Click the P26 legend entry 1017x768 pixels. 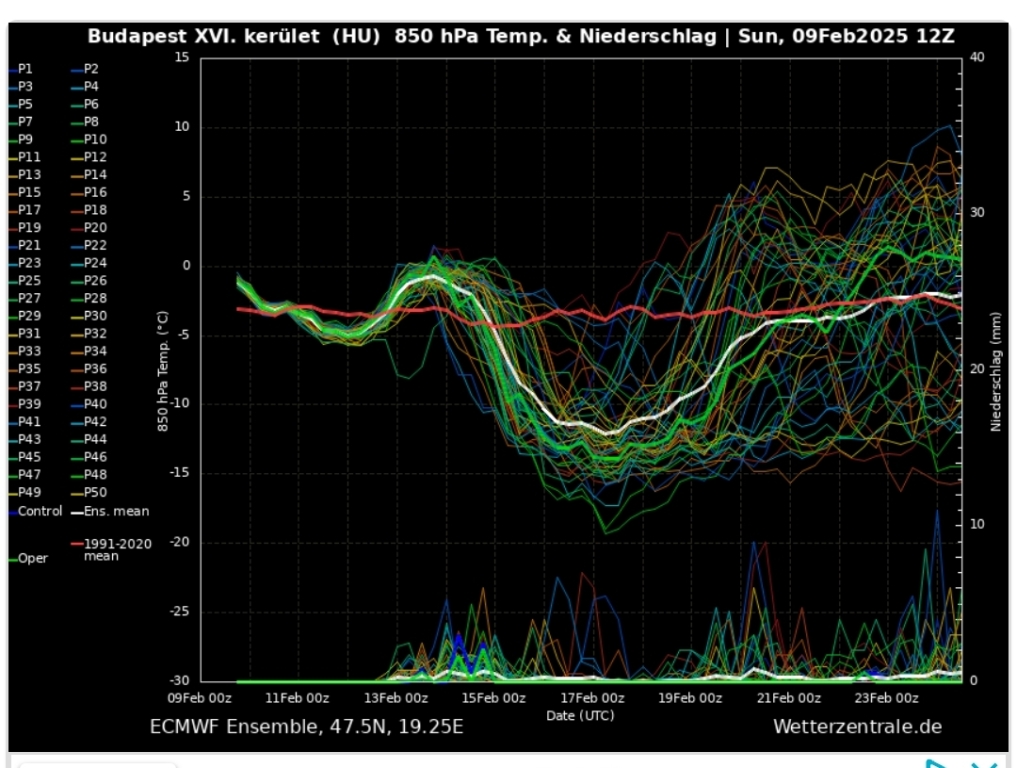[x=95, y=281]
